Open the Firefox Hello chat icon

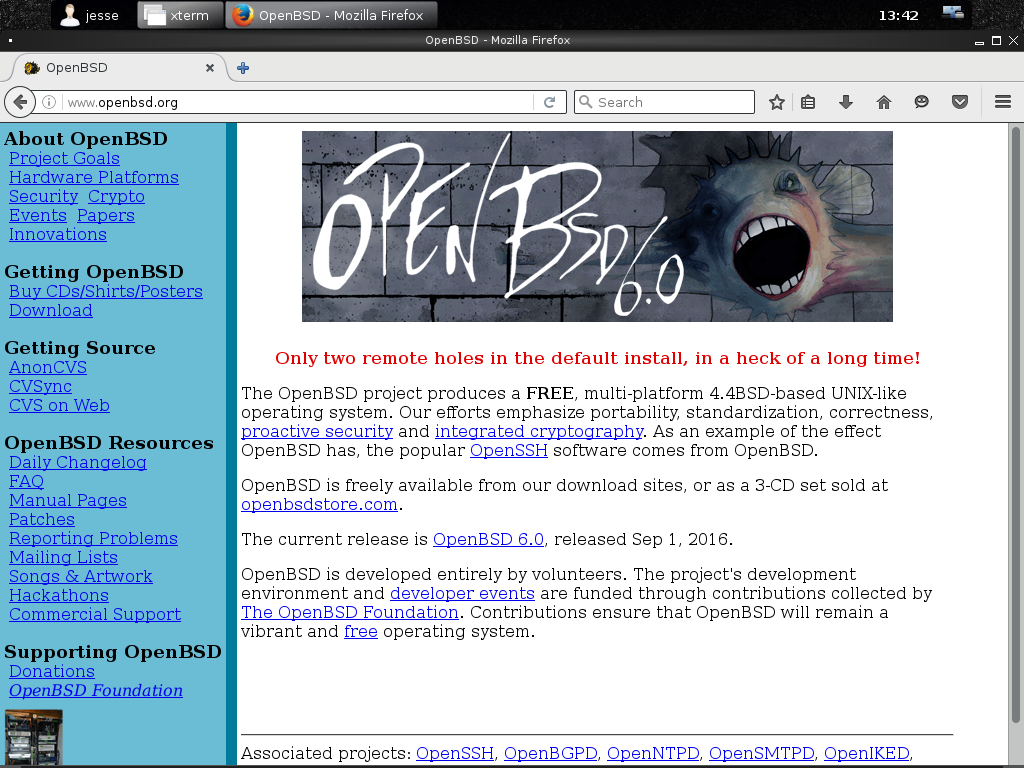click(921, 102)
